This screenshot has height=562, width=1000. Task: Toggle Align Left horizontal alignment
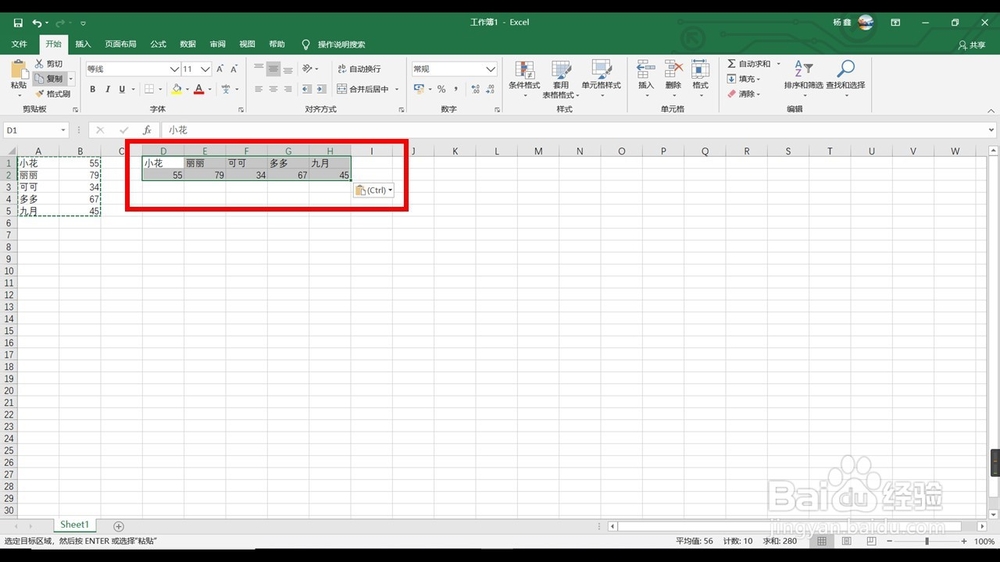(x=258, y=89)
